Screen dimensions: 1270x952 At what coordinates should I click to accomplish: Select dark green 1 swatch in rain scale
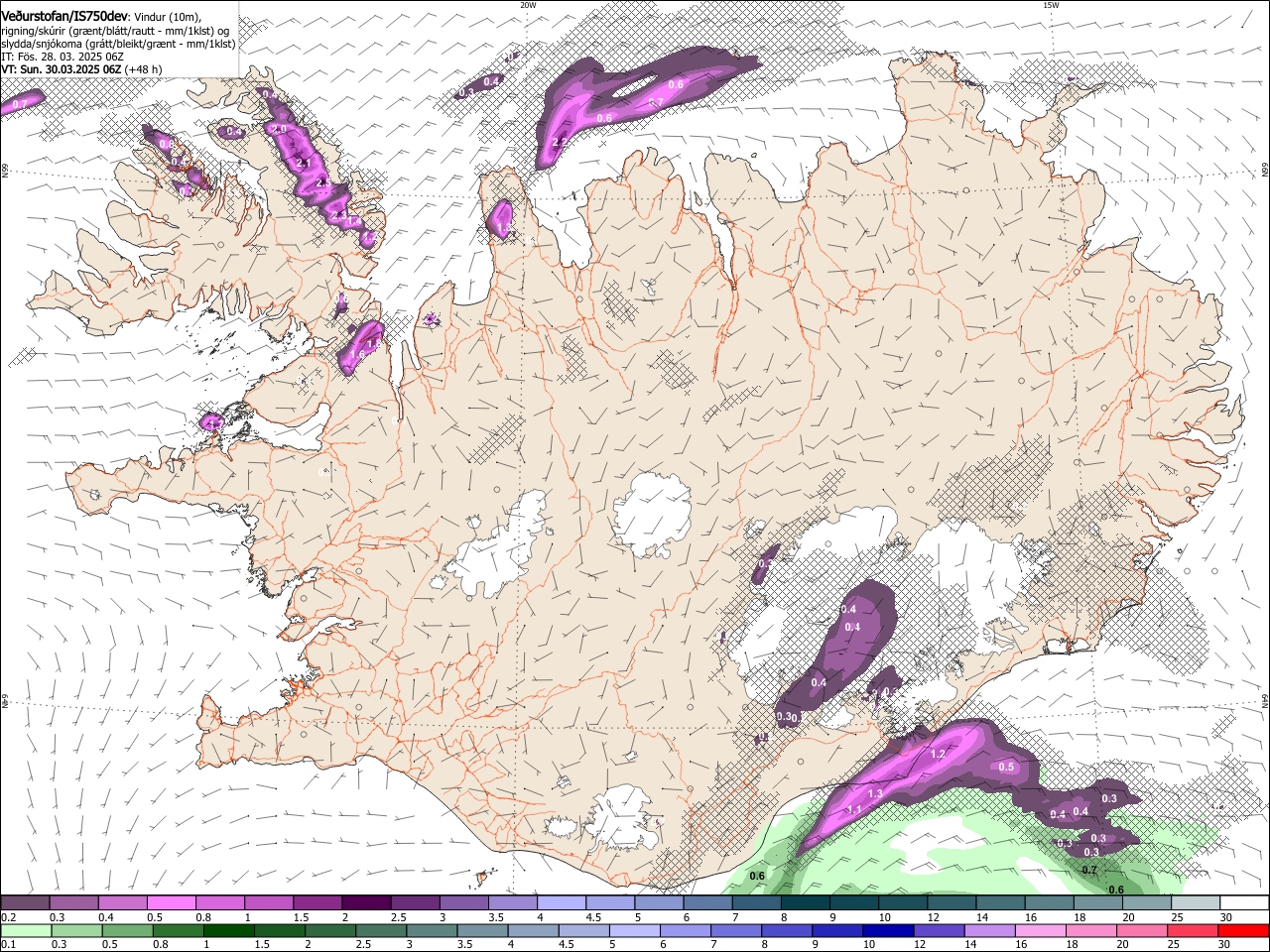(x=229, y=931)
